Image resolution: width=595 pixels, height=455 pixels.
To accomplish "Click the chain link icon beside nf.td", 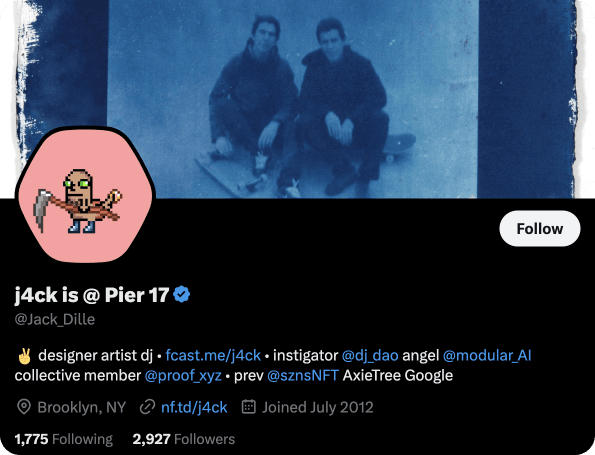I will 147,407.
